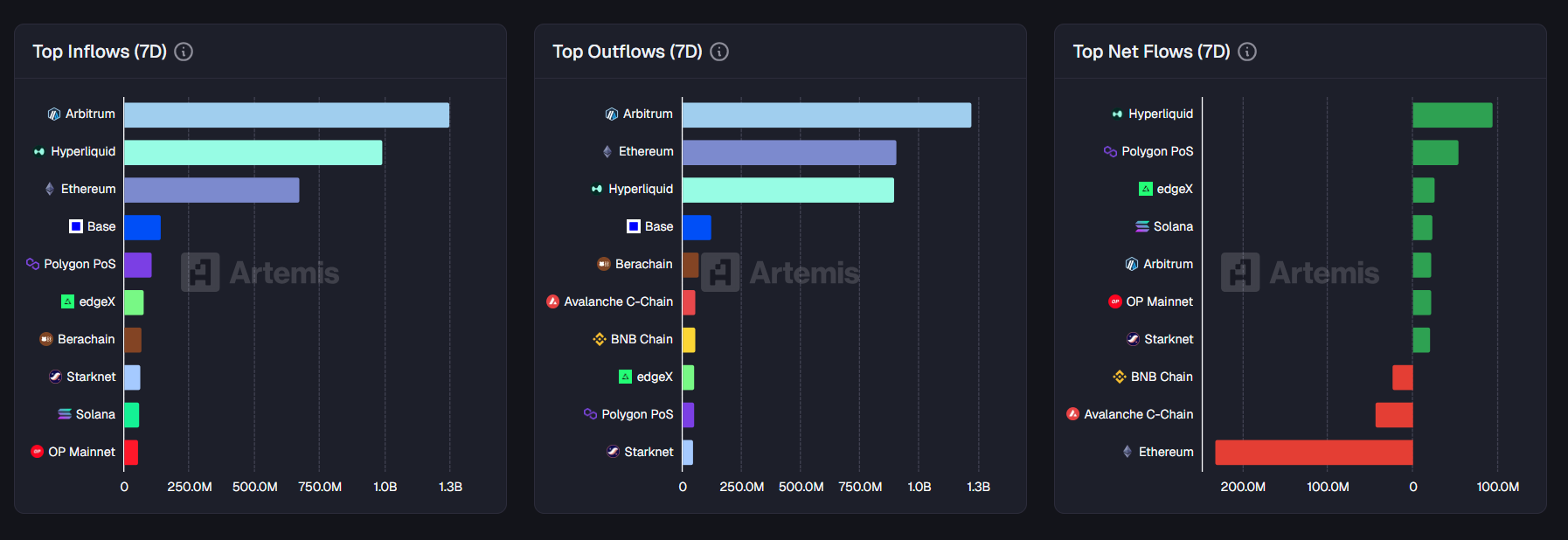1568x540 pixels.
Task: Select the red Ethereum bar in Net Flows
Action: pyautogui.click(x=1314, y=453)
